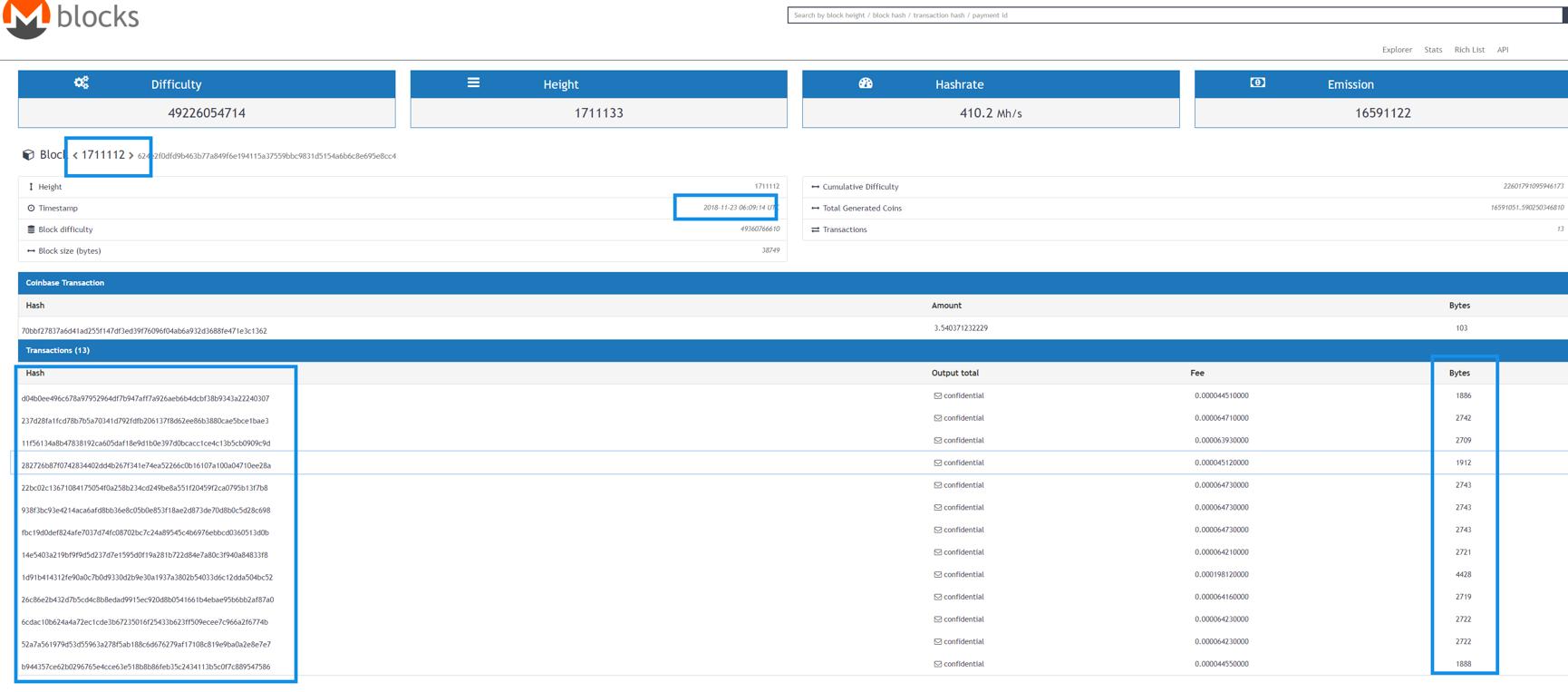This screenshot has width=1568, height=692.
Task: Open transaction 52a7a561979d53d5
Action: 146,645
